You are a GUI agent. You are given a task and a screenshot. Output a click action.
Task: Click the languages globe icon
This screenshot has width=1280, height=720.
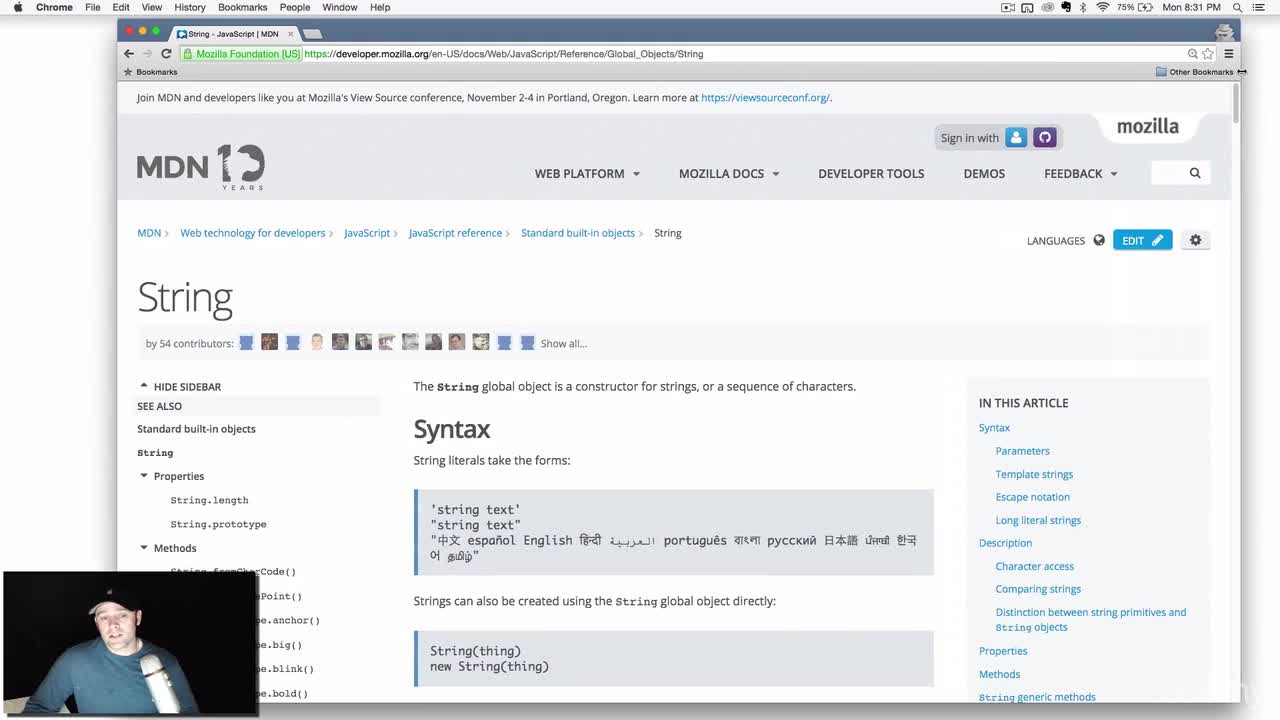pyautogui.click(x=1099, y=240)
